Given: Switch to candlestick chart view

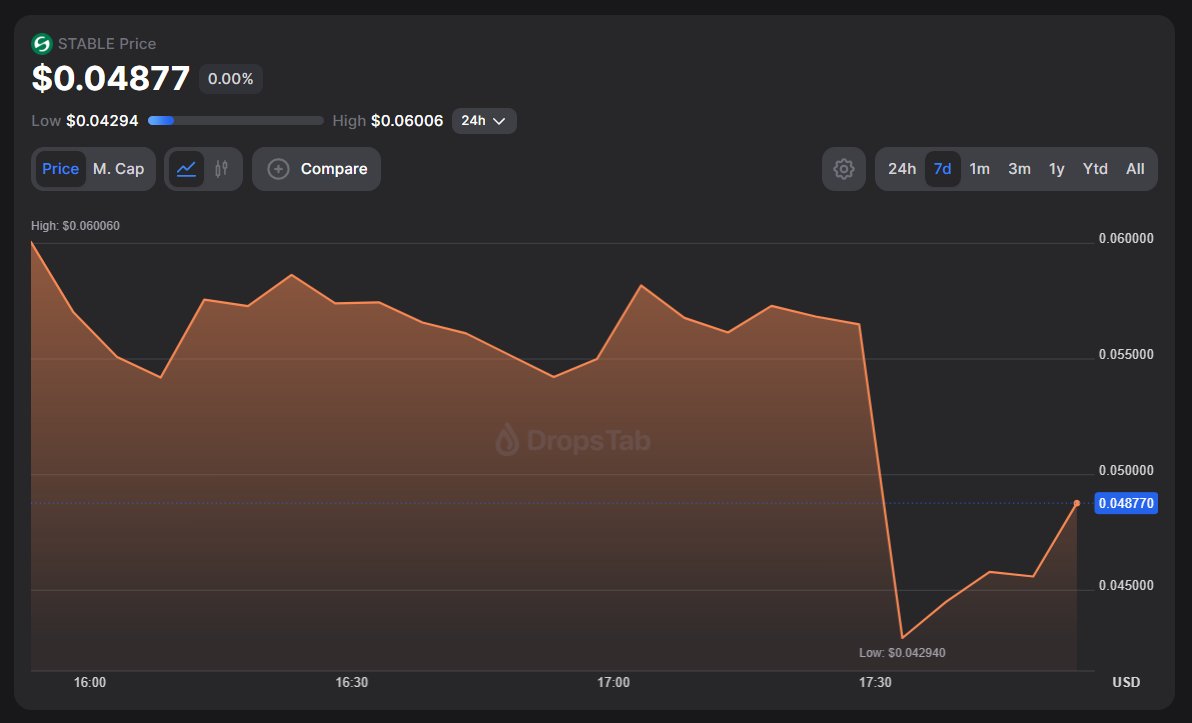Looking at the screenshot, I should pos(222,169).
